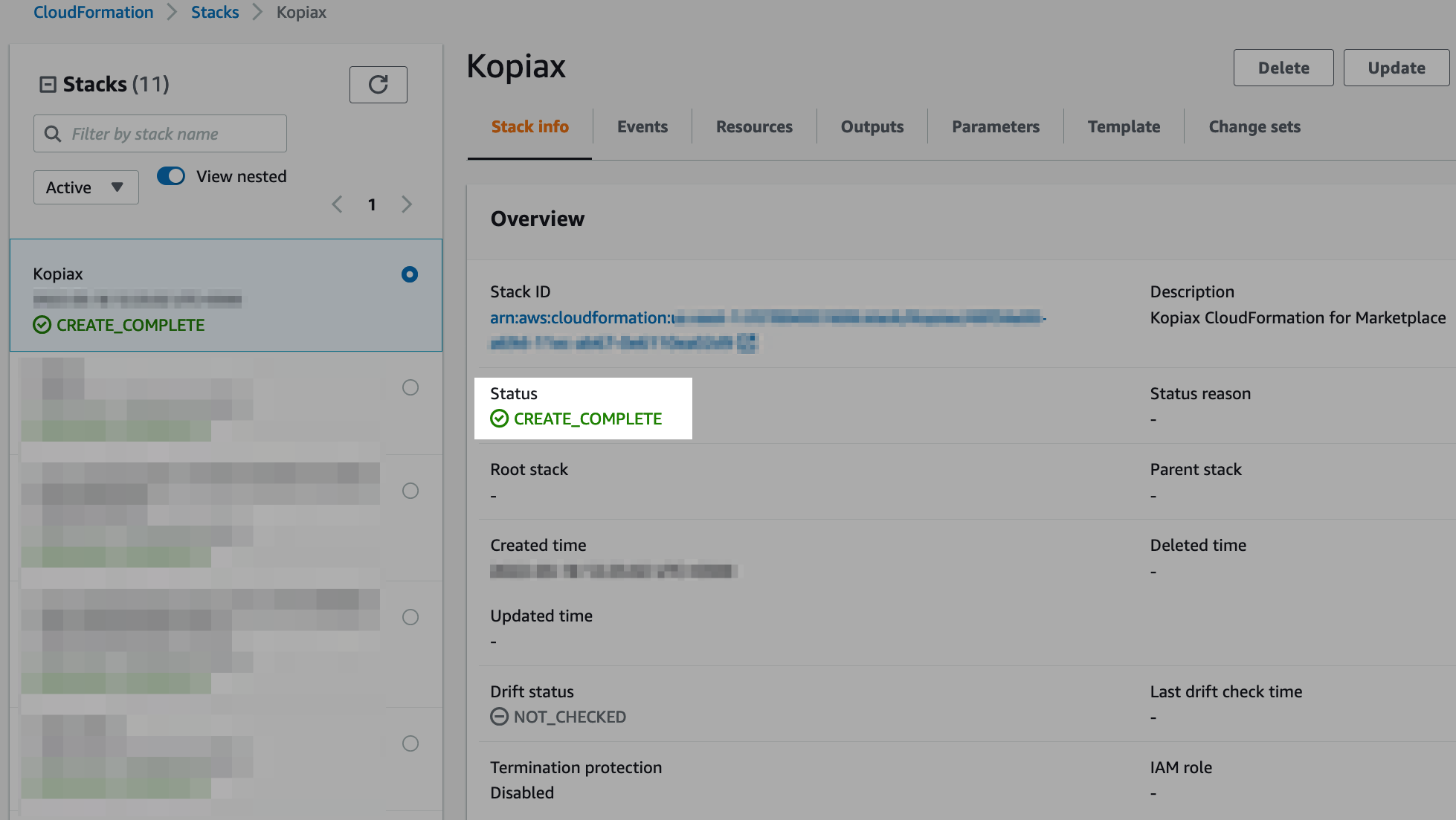Click the search magnifier icon

pos(53,134)
